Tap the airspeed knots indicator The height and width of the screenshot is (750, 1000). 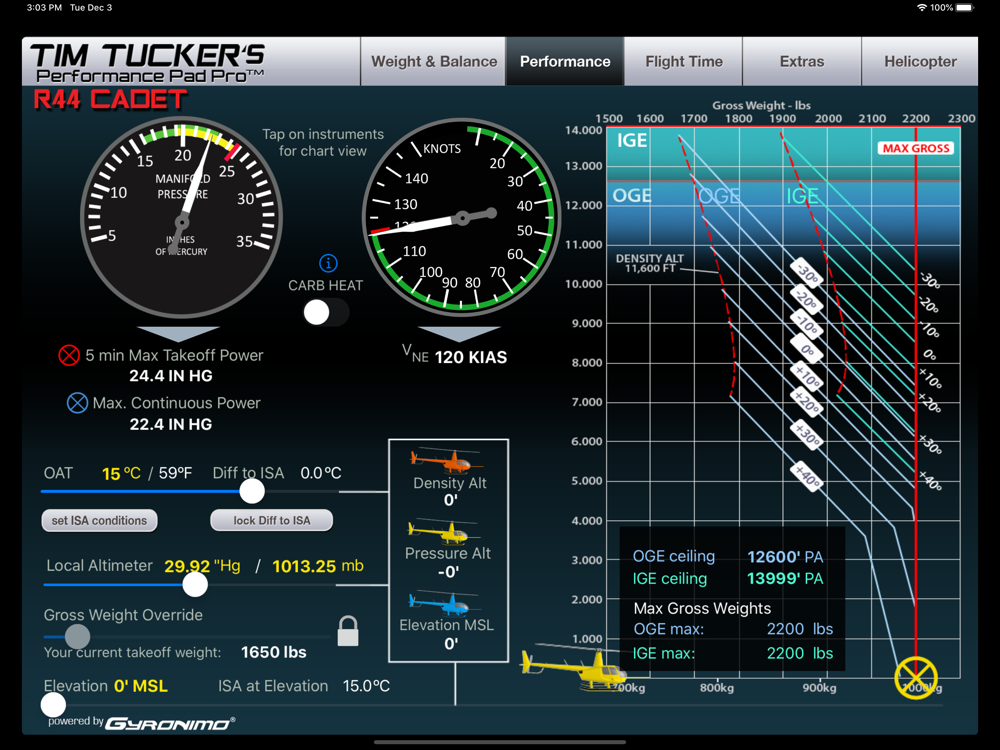coord(461,217)
